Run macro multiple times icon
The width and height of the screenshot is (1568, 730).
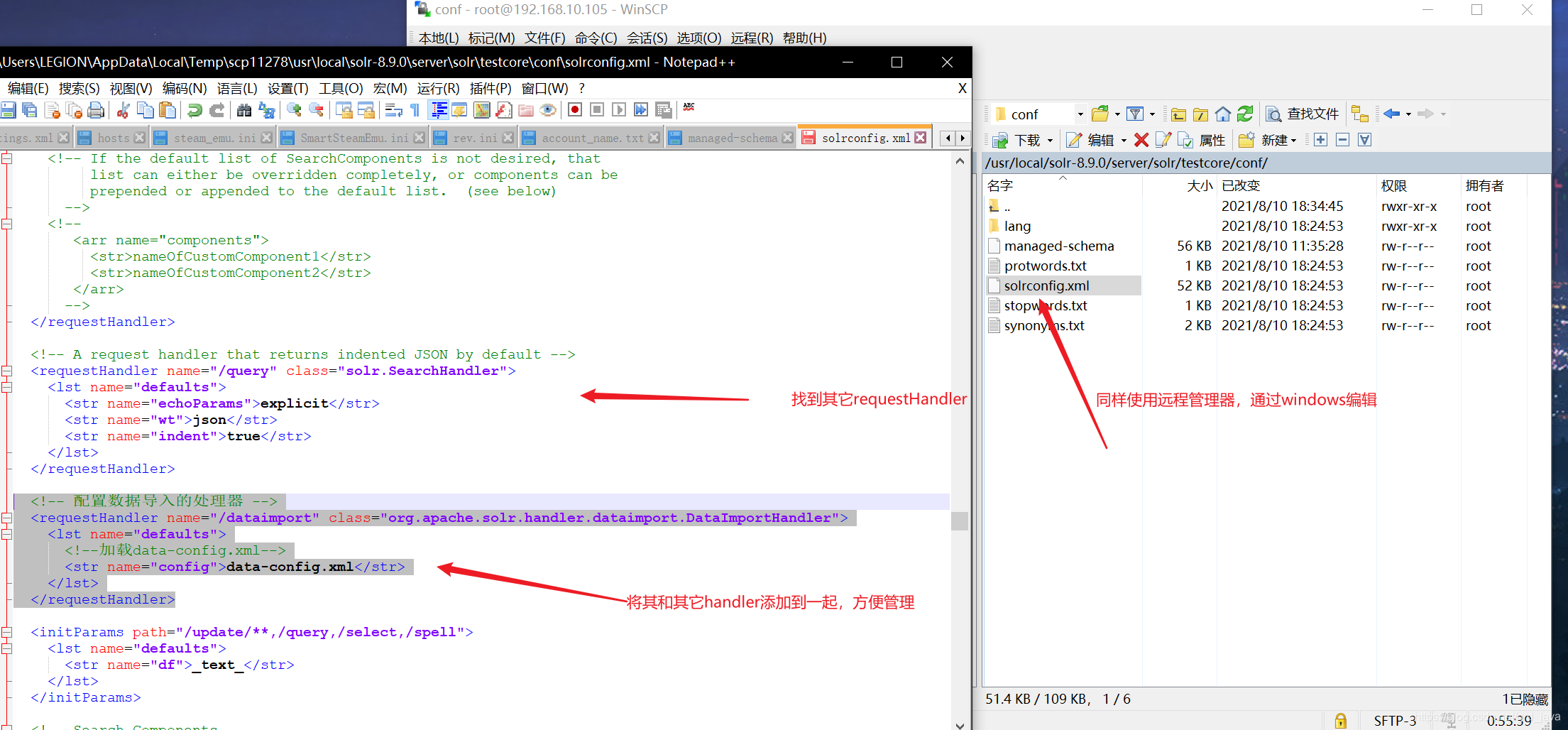click(x=641, y=110)
